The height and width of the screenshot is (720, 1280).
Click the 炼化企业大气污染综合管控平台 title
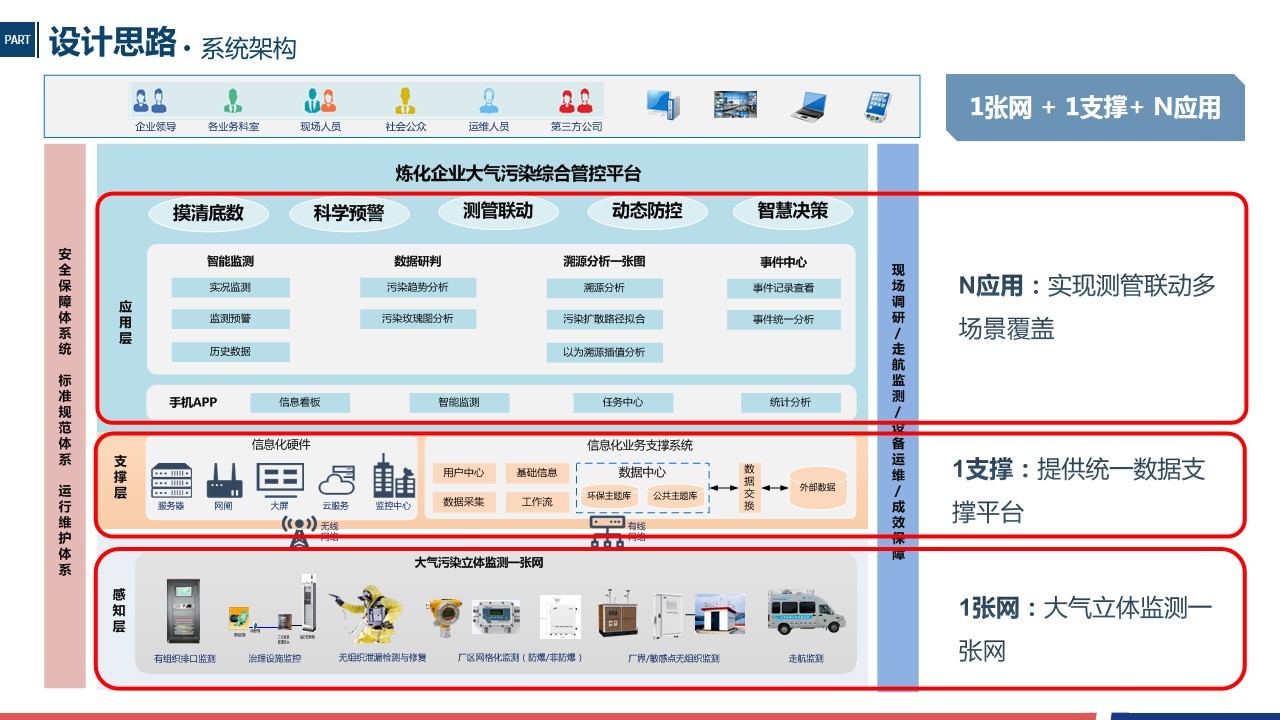[x=518, y=173]
